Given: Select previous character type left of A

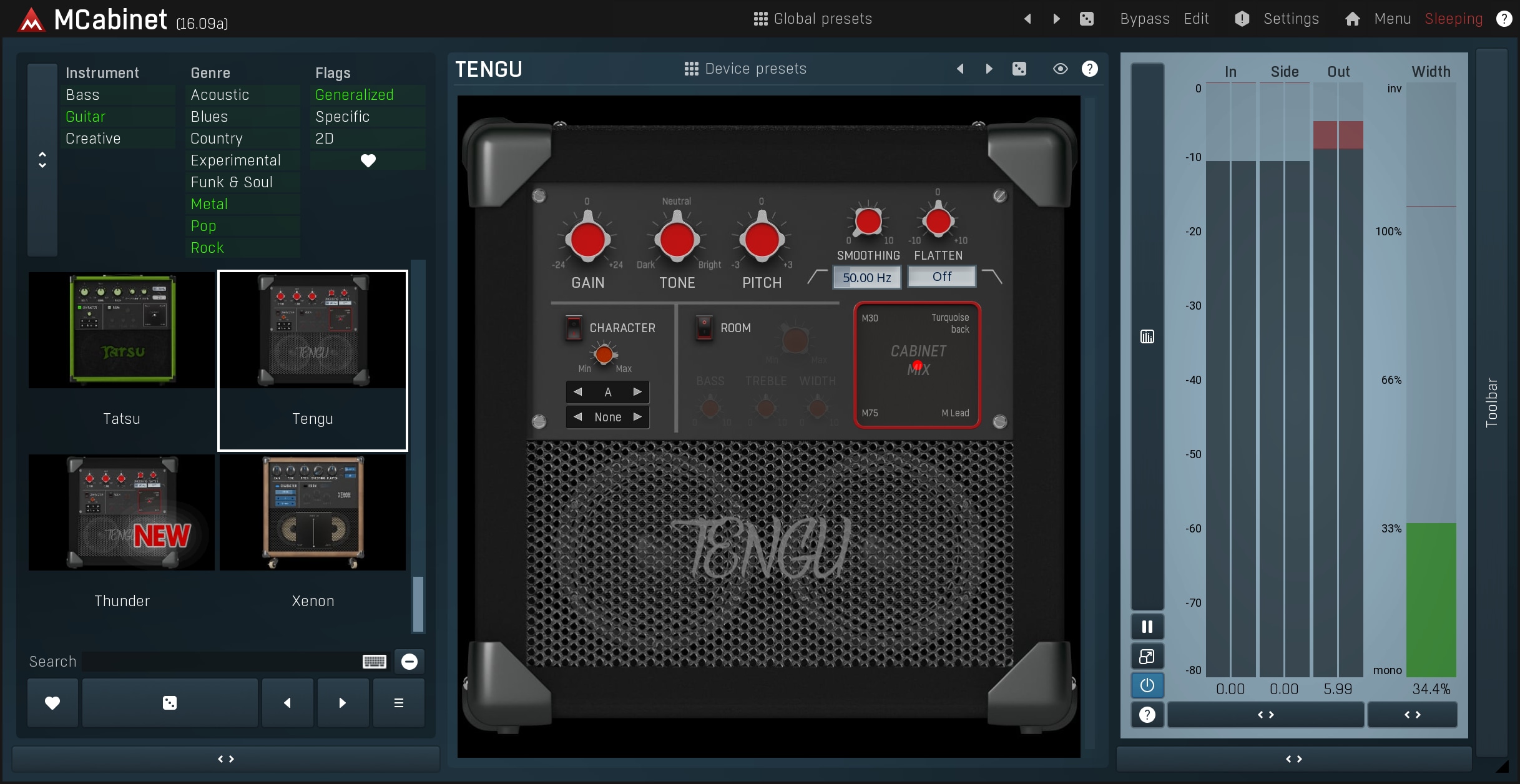Looking at the screenshot, I should pyautogui.click(x=578, y=392).
